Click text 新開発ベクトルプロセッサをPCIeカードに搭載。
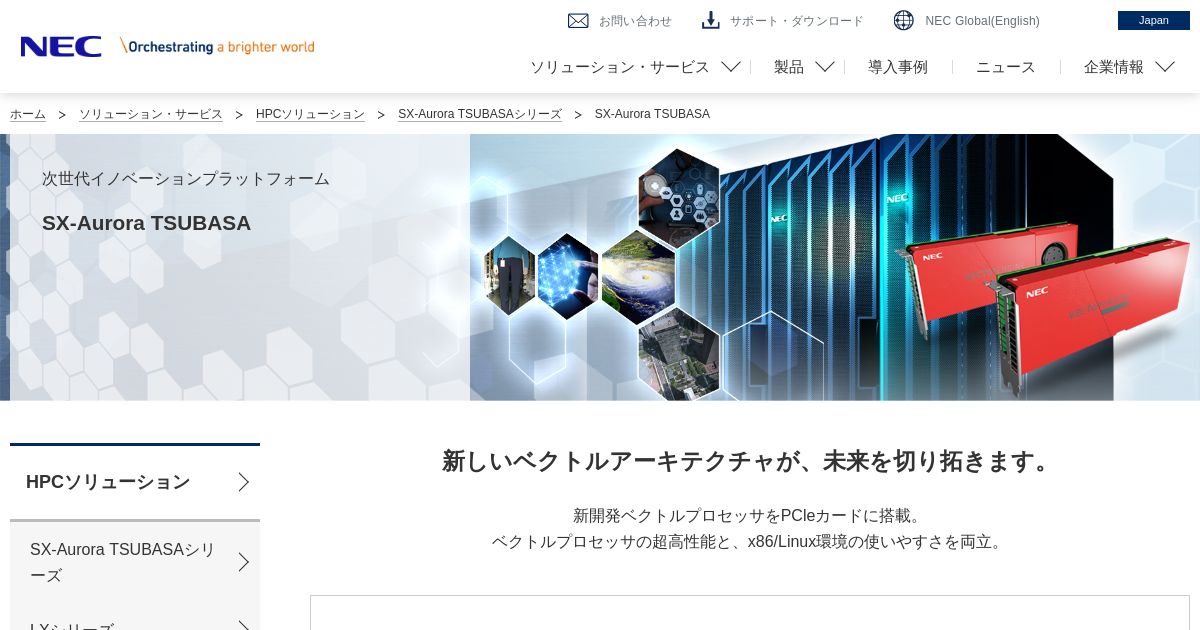 pyautogui.click(x=750, y=516)
